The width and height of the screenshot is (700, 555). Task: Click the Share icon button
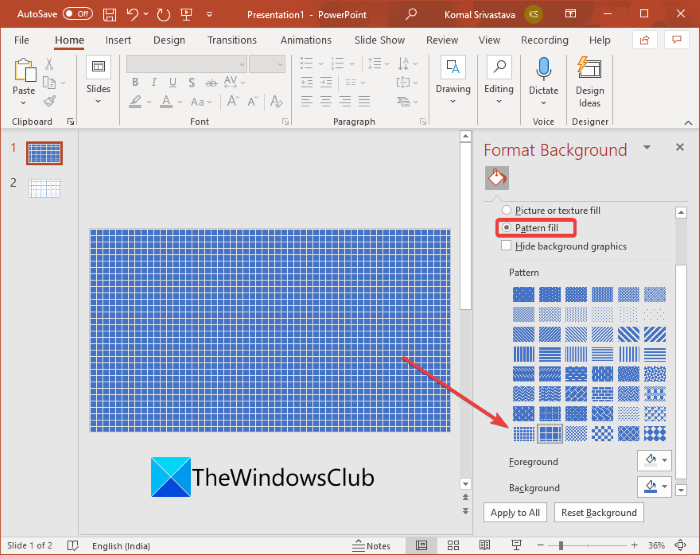pyautogui.click(x=645, y=40)
